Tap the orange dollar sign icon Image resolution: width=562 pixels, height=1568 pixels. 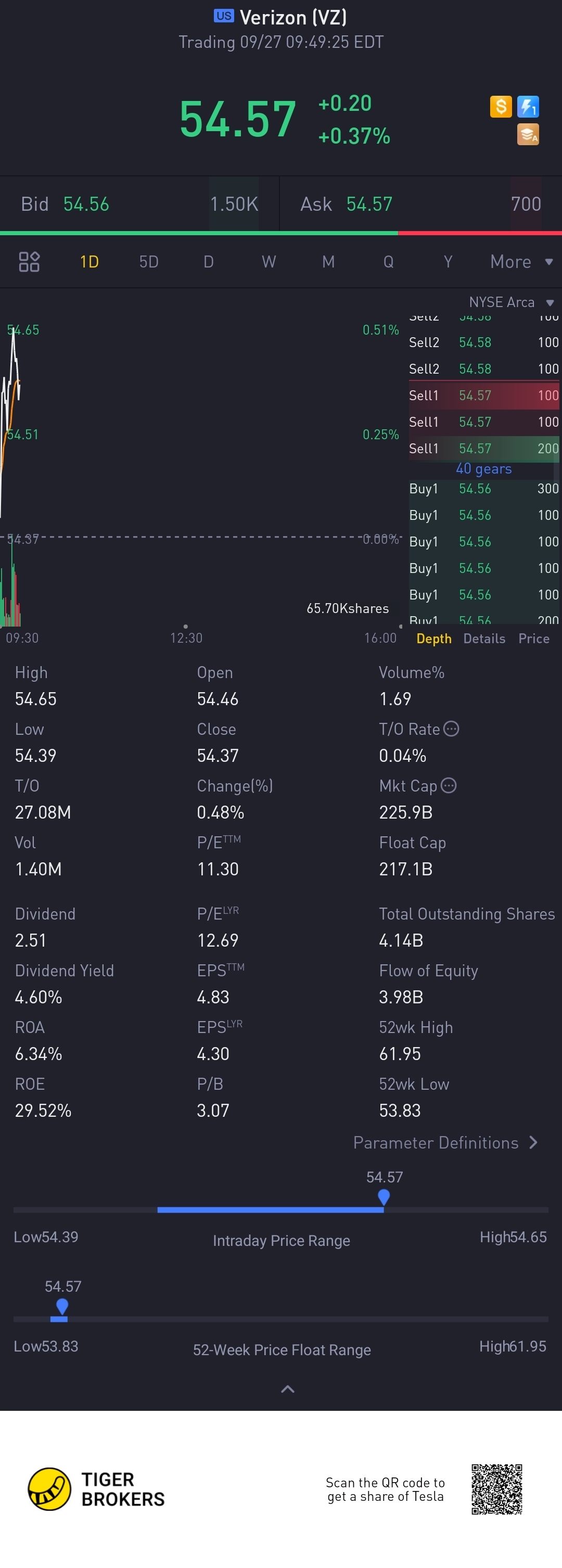pyautogui.click(x=501, y=107)
